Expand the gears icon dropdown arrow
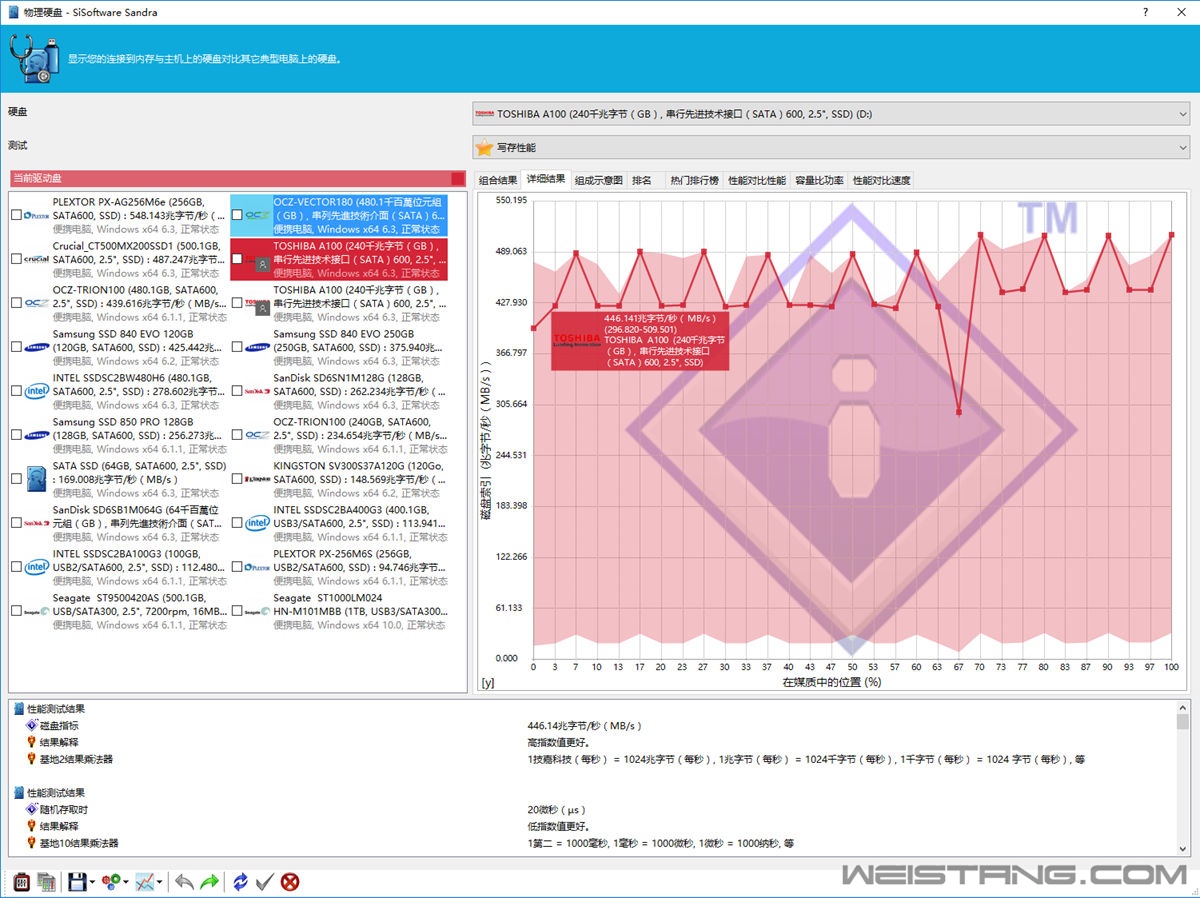The height and width of the screenshot is (898, 1200). tap(125, 882)
